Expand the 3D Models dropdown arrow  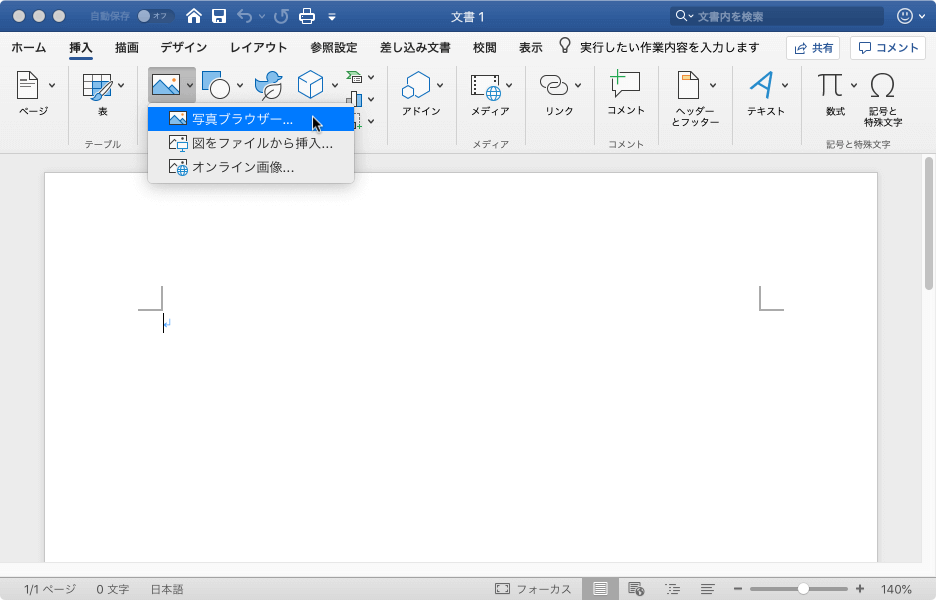335,85
